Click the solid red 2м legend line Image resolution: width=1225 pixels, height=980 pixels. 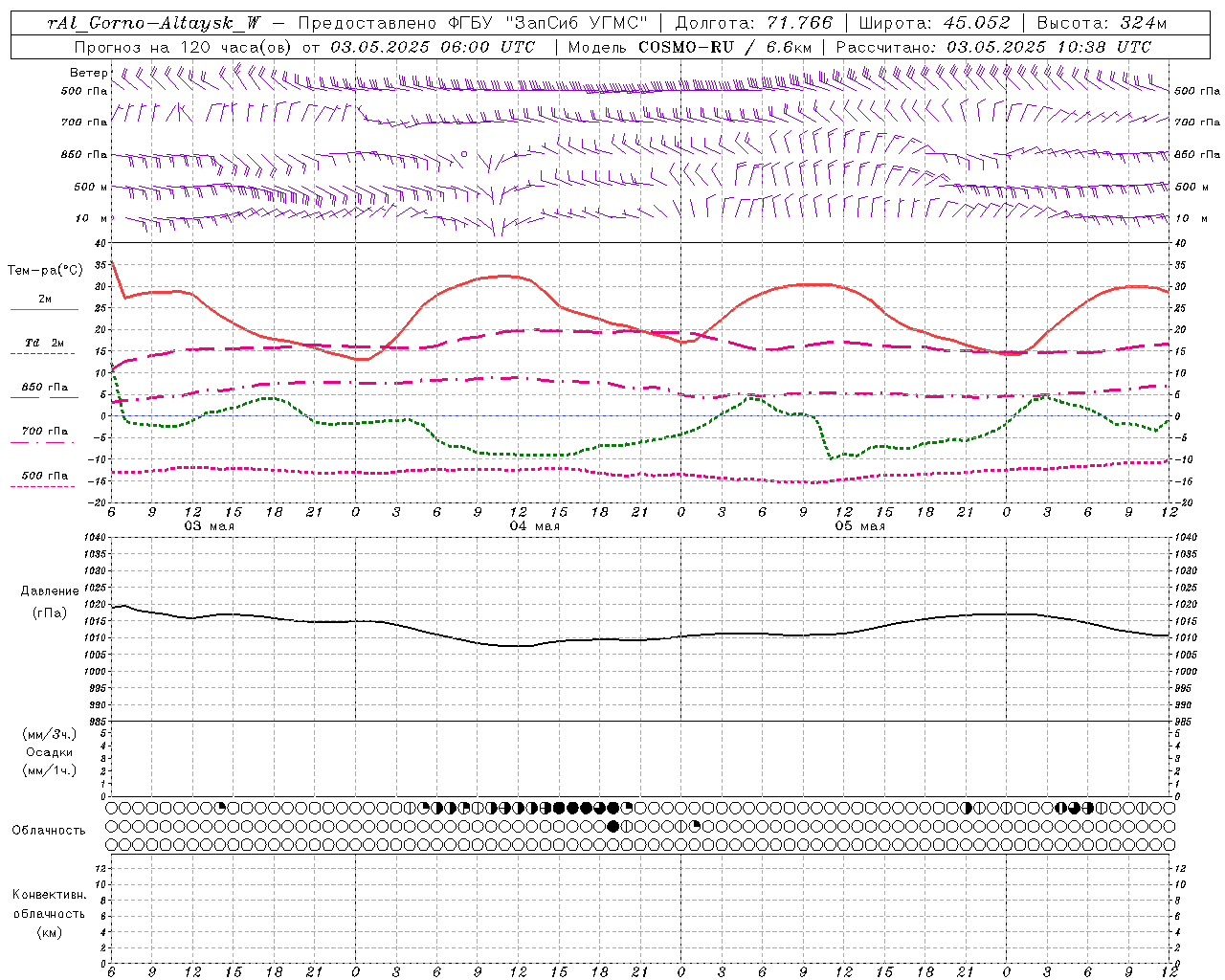tap(44, 309)
